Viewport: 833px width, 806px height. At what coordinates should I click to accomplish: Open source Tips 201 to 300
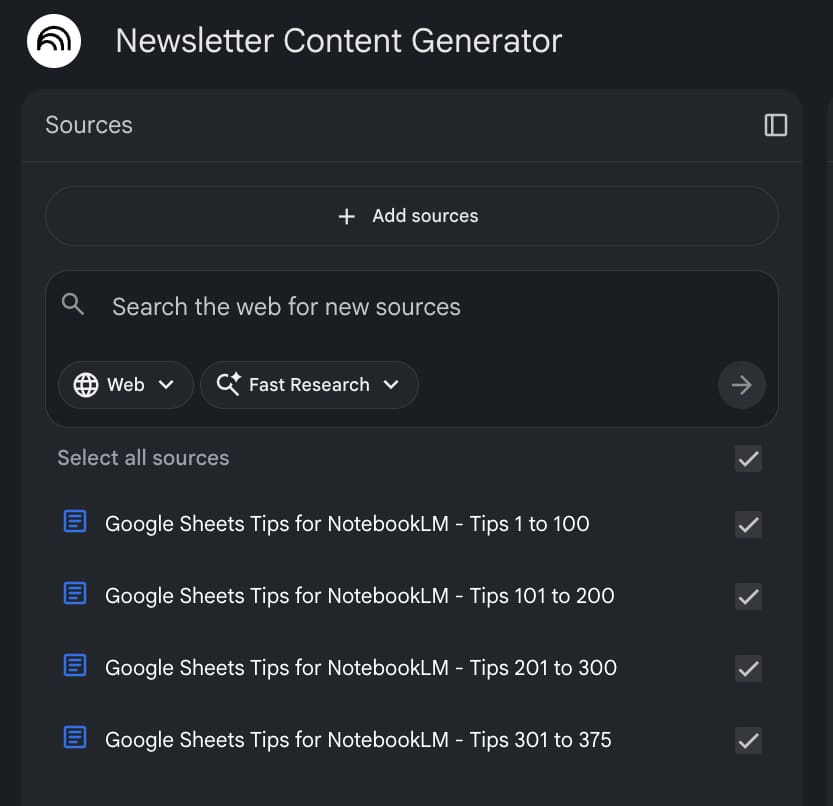[360, 668]
